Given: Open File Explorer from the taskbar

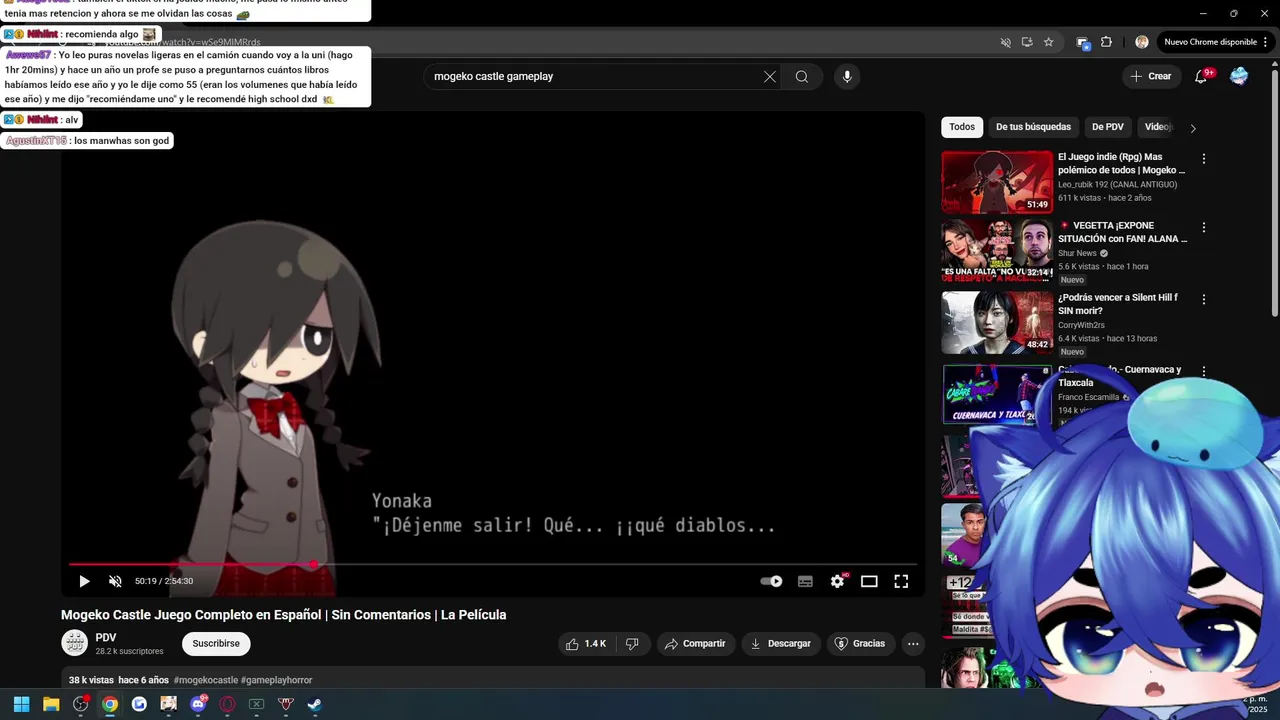Looking at the screenshot, I should pos(51,704).
